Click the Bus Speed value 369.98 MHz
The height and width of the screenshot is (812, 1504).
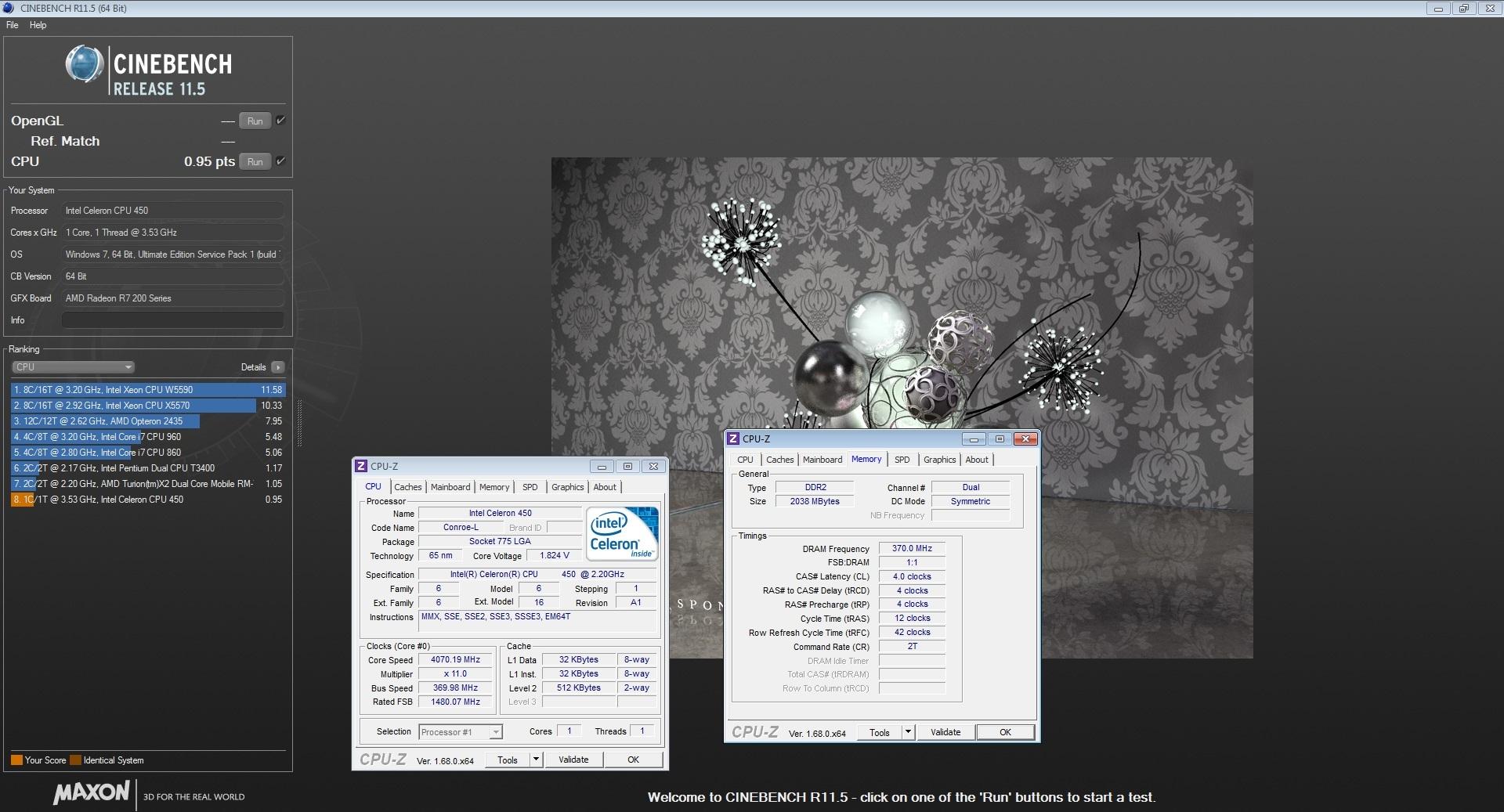(455, 688)
